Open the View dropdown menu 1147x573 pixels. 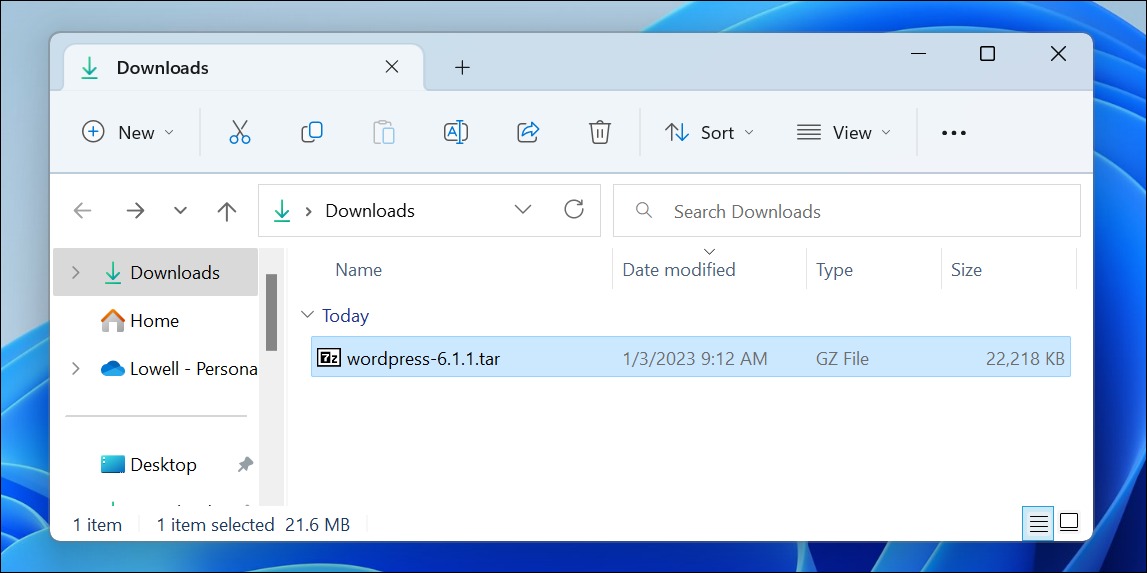844,132
